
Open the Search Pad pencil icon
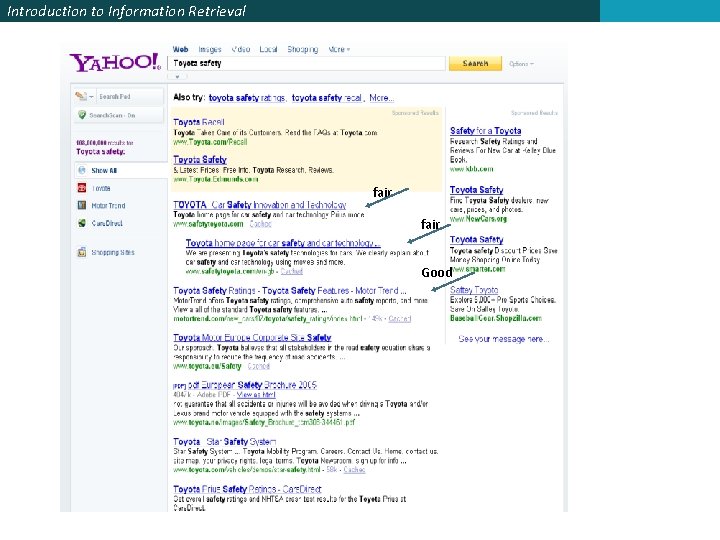(81, 96)
